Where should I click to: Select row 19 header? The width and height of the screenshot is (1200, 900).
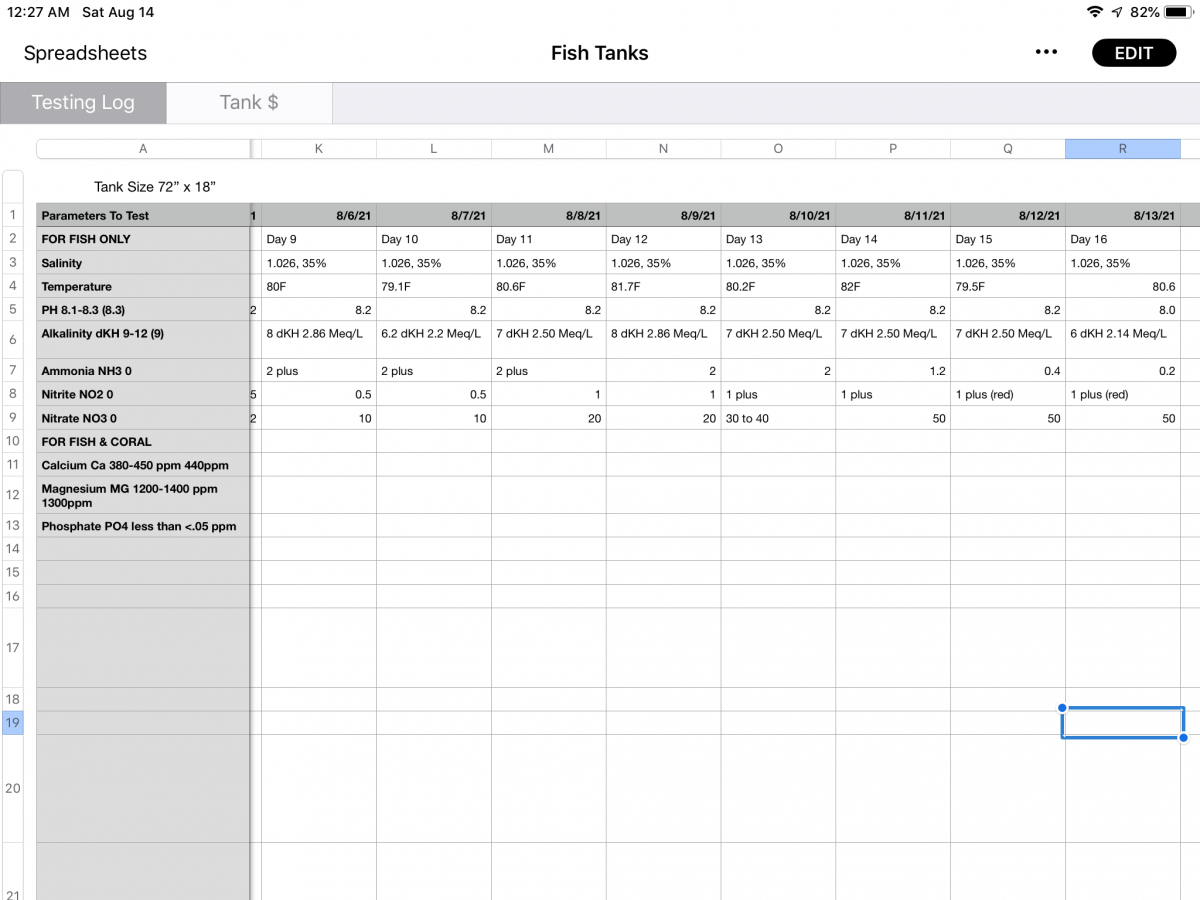click(13, 722)
